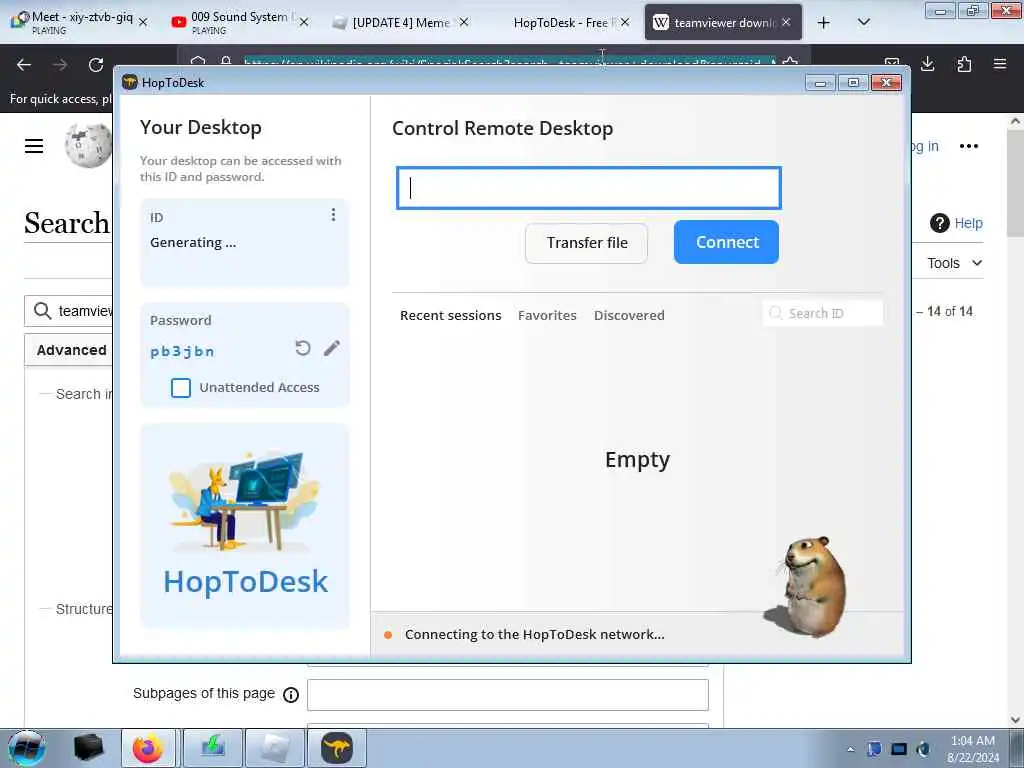Enable the Unattended Access checkbox

click(181, 387)
